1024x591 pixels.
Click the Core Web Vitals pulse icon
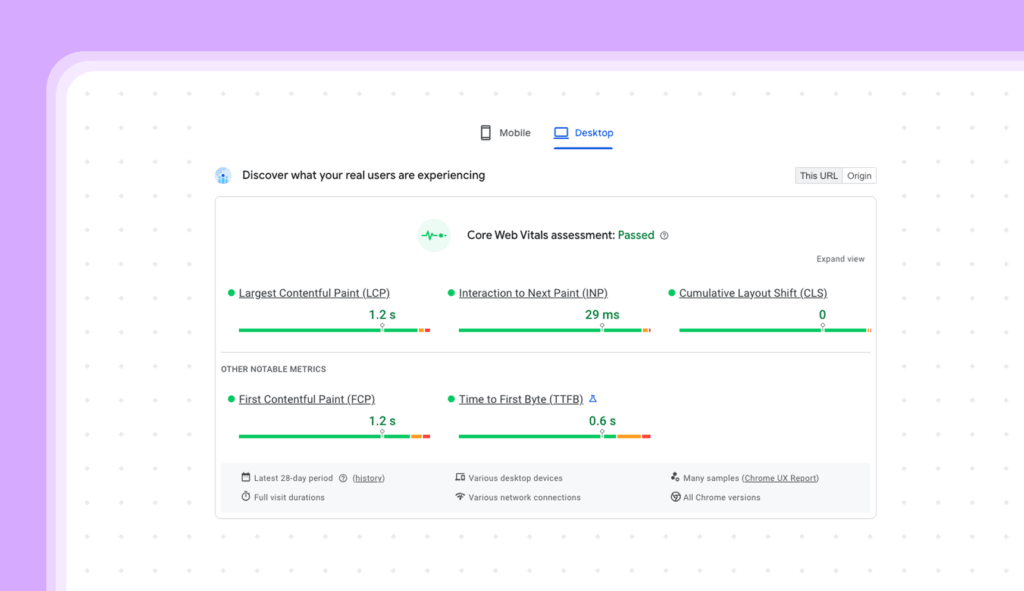434,235
